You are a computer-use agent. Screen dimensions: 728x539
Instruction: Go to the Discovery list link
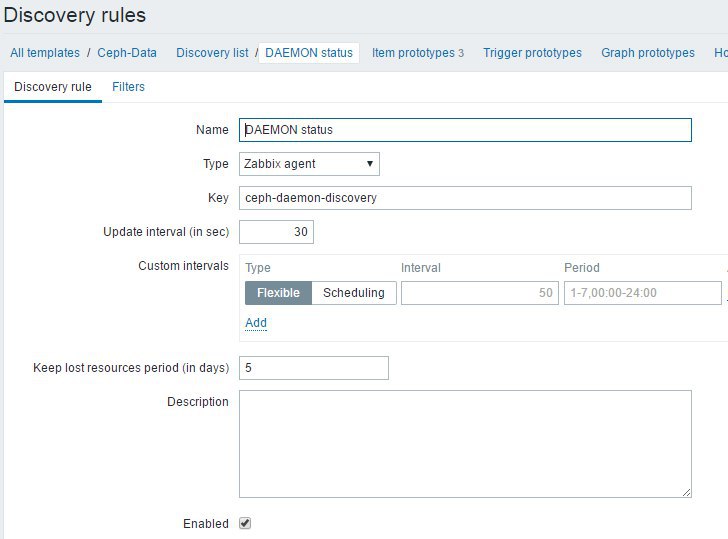[x=212, y=53]
